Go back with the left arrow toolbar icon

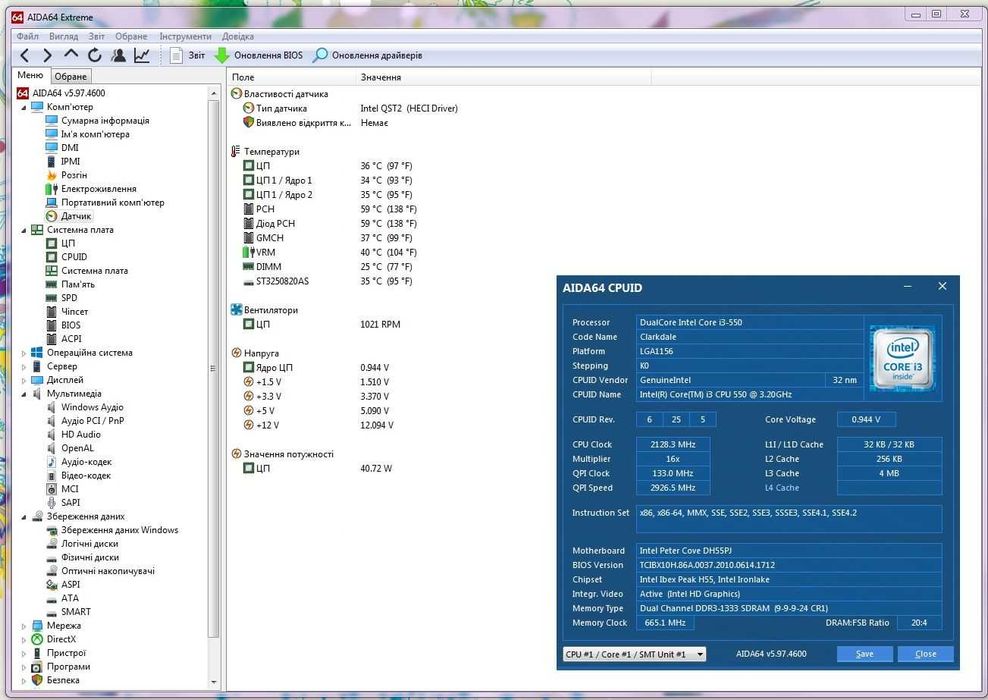pyautogui.click(x=25, y=56)
